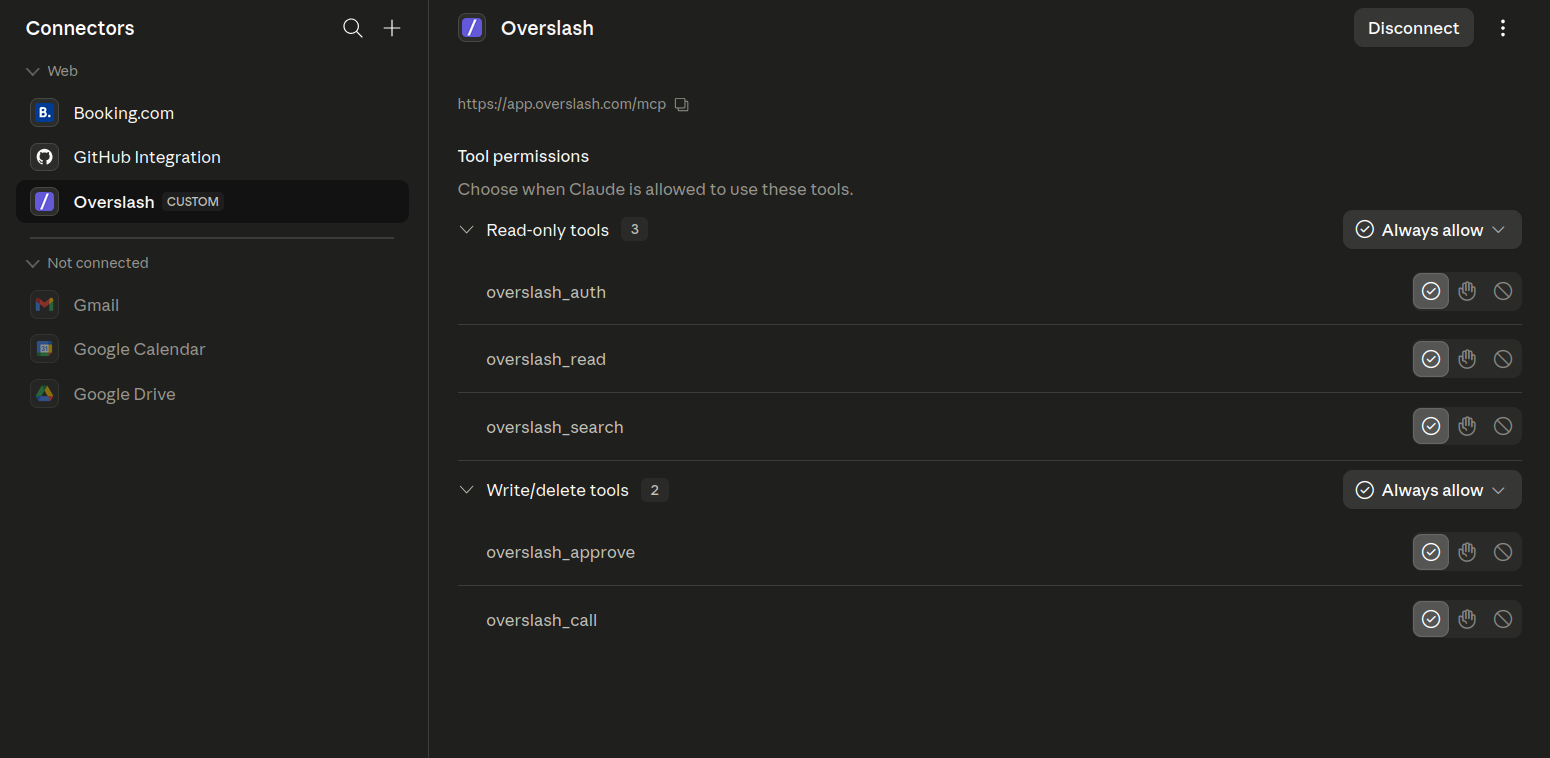Click the app.overslash.com/mcp URL
Screen dimensions: 1550x758
pos(562,104)
